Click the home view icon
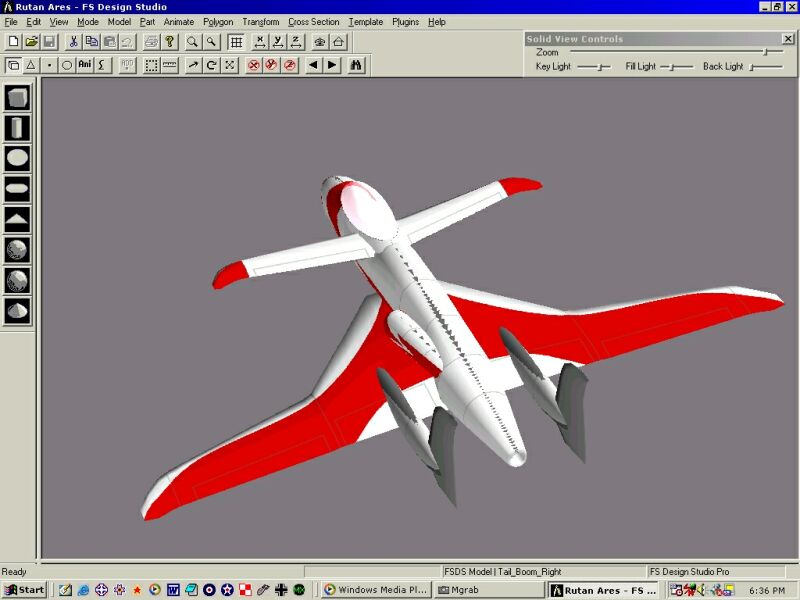This screenshot has height=600, width=800. tap(338, 42)
